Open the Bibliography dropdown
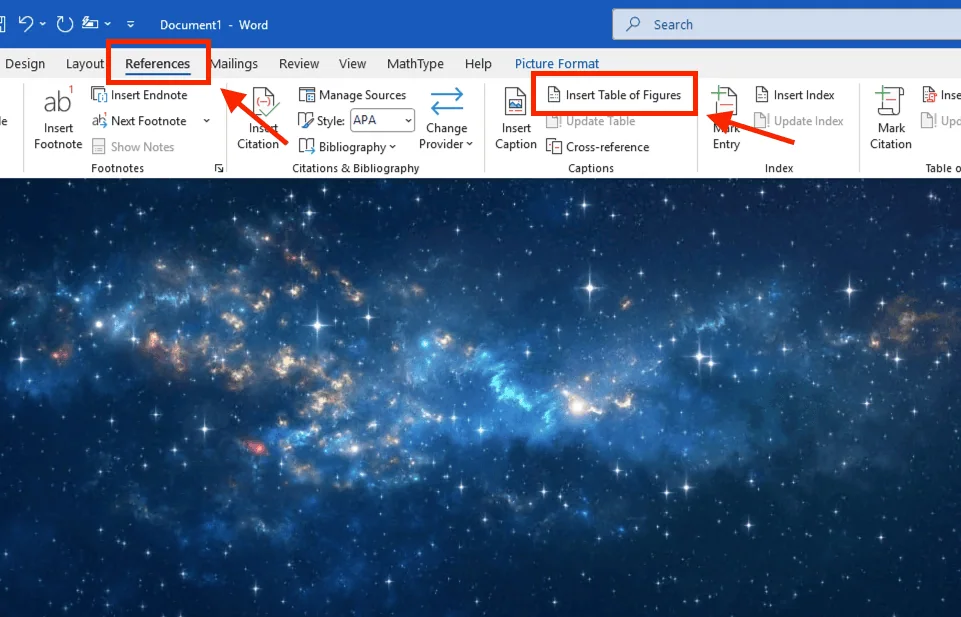Viewport: 961px width, 617px height. (347, 147)
